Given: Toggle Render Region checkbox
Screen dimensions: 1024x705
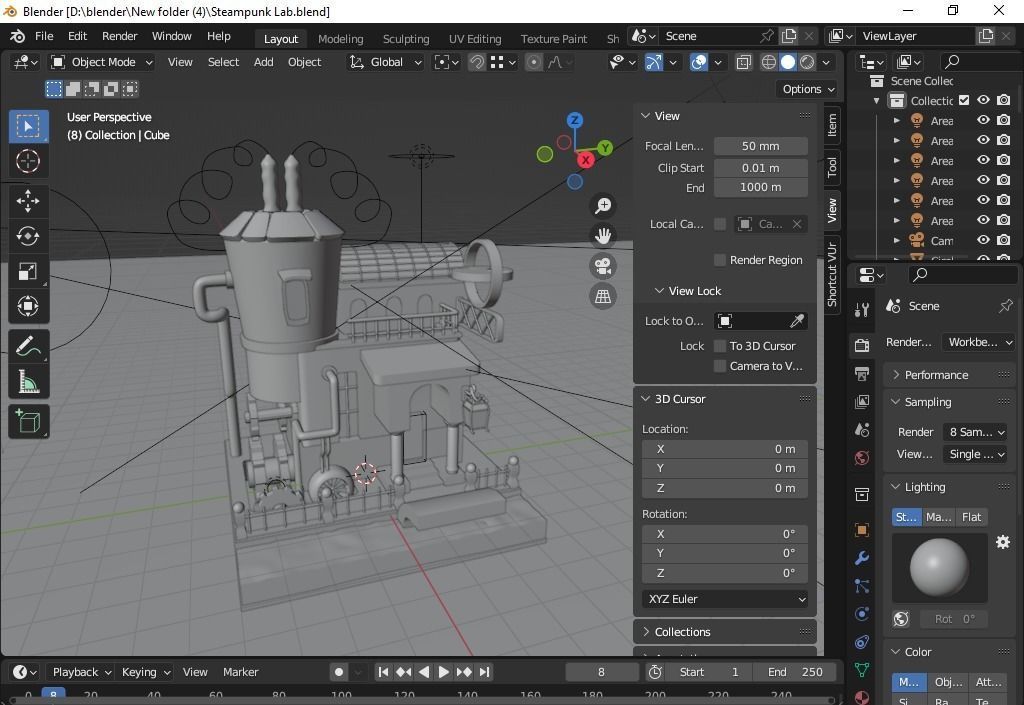Looking at the screenshot, I should point(720,260).
